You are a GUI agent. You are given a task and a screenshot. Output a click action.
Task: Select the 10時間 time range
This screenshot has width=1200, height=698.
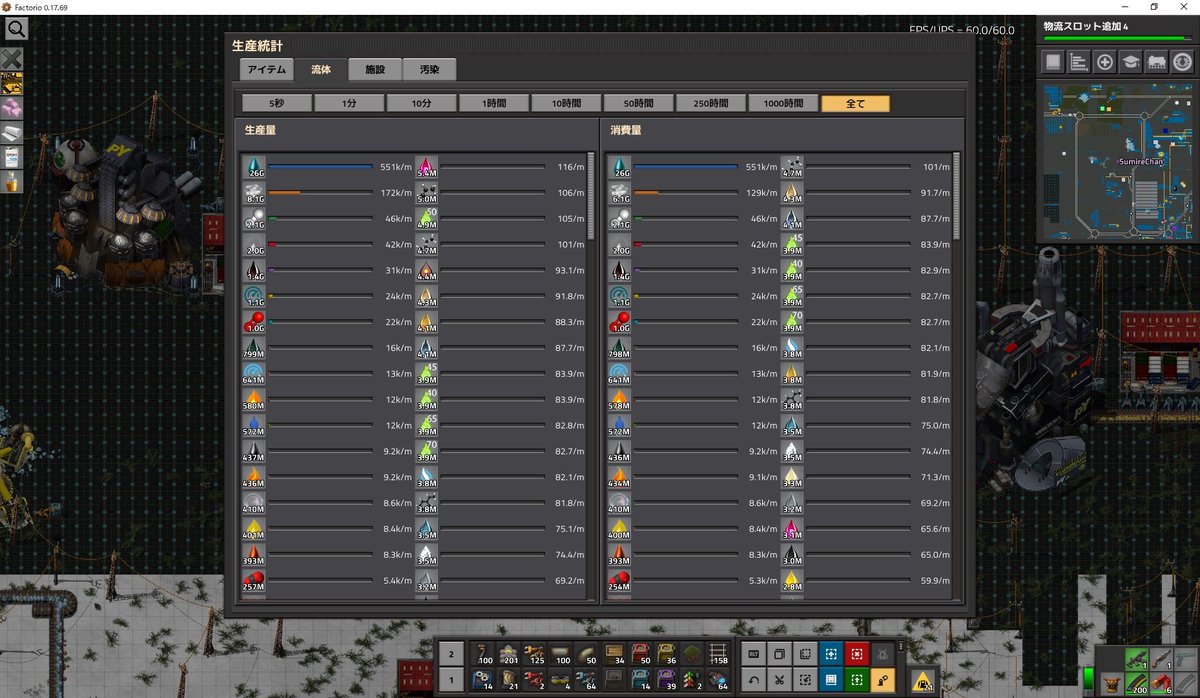click(x=566, y=103)
